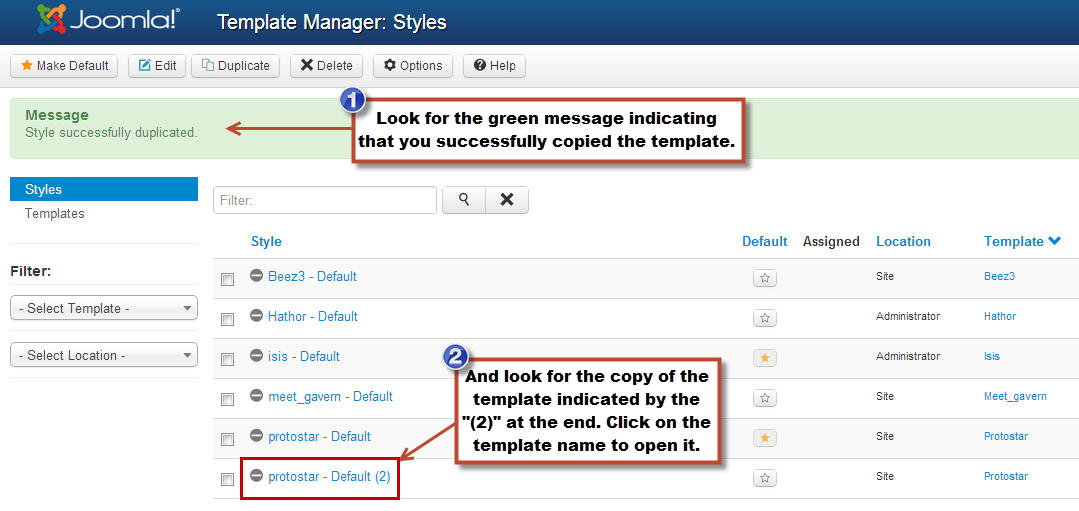Open the Isis template link
The width and height of the screenshot is (1079, 511).
pos(992,356)
